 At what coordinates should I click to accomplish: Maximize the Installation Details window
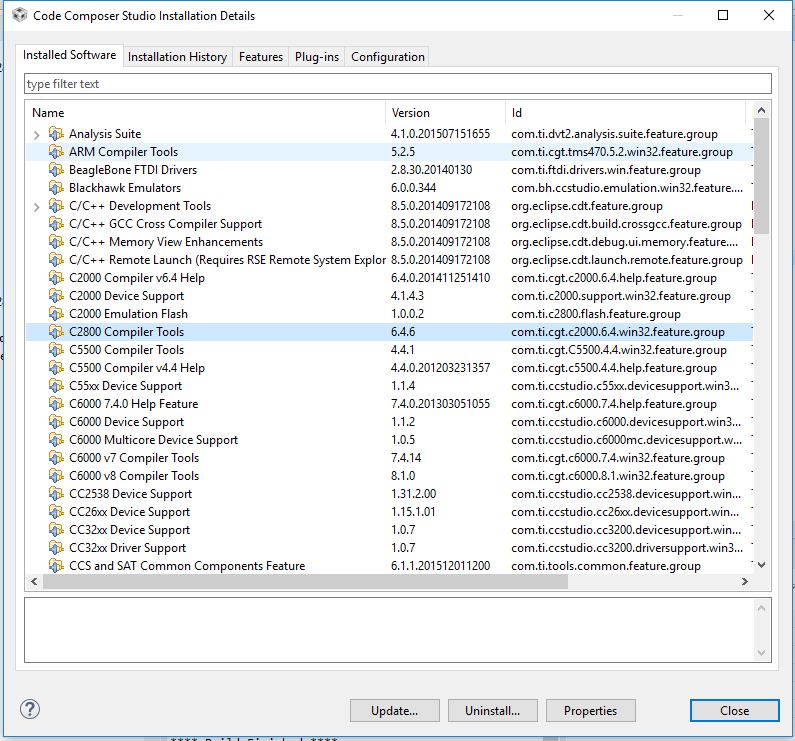tap(723, 15)
